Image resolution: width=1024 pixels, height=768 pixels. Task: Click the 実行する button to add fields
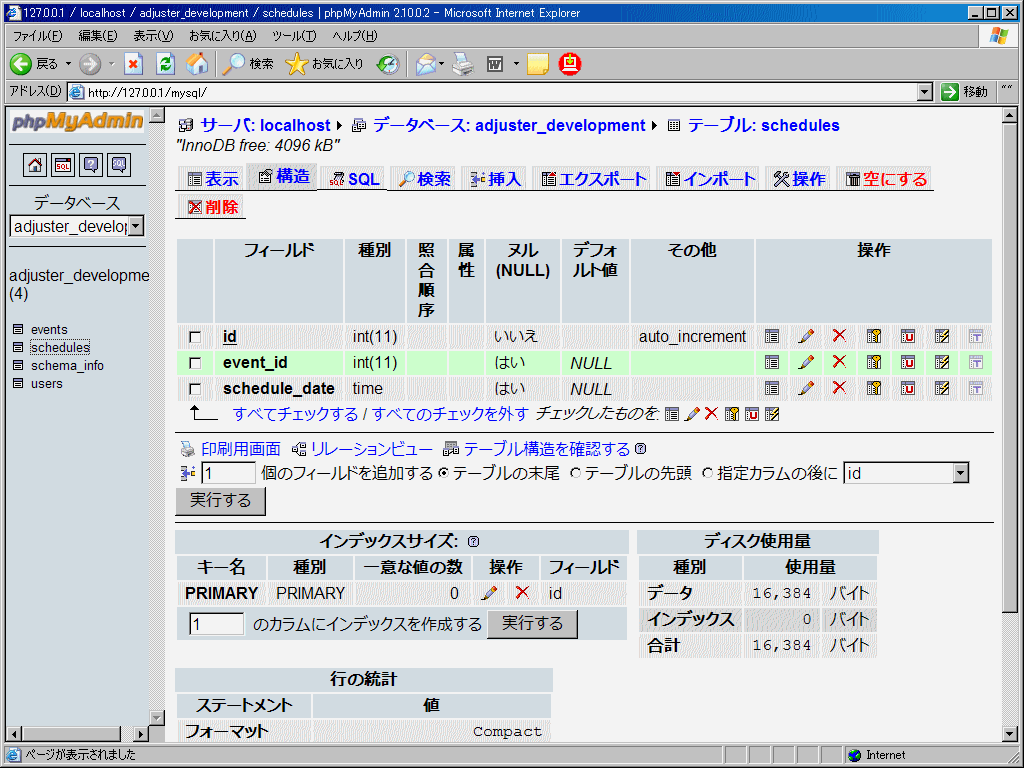coord(220,501)
